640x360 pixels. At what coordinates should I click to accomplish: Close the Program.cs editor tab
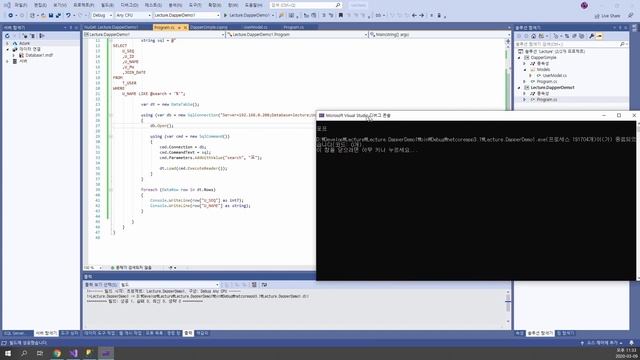tap(185, 27)
